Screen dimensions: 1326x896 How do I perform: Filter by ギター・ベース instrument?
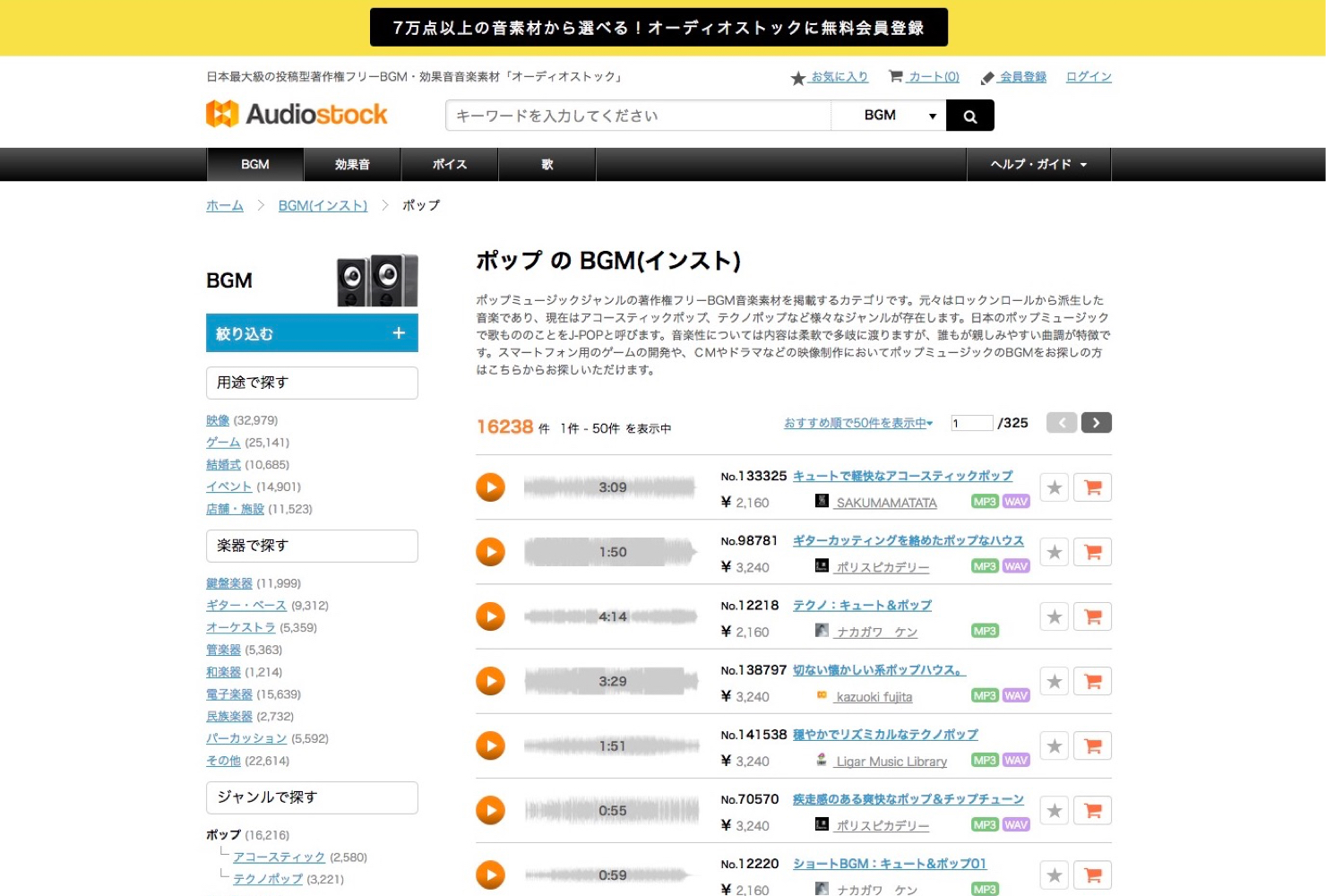(x=246, y=606)
